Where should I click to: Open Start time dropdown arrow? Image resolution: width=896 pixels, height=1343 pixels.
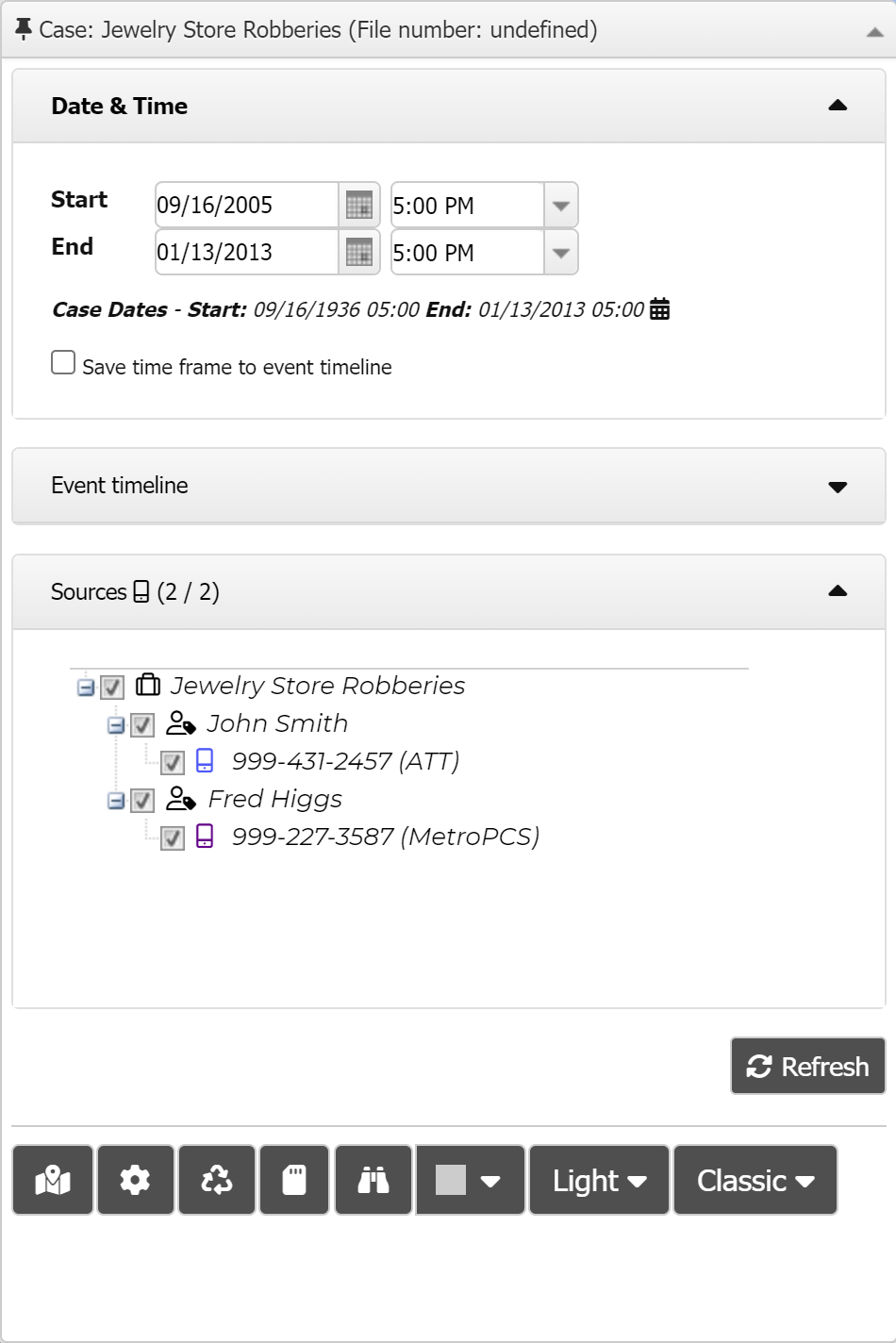(x=561, y=205)
